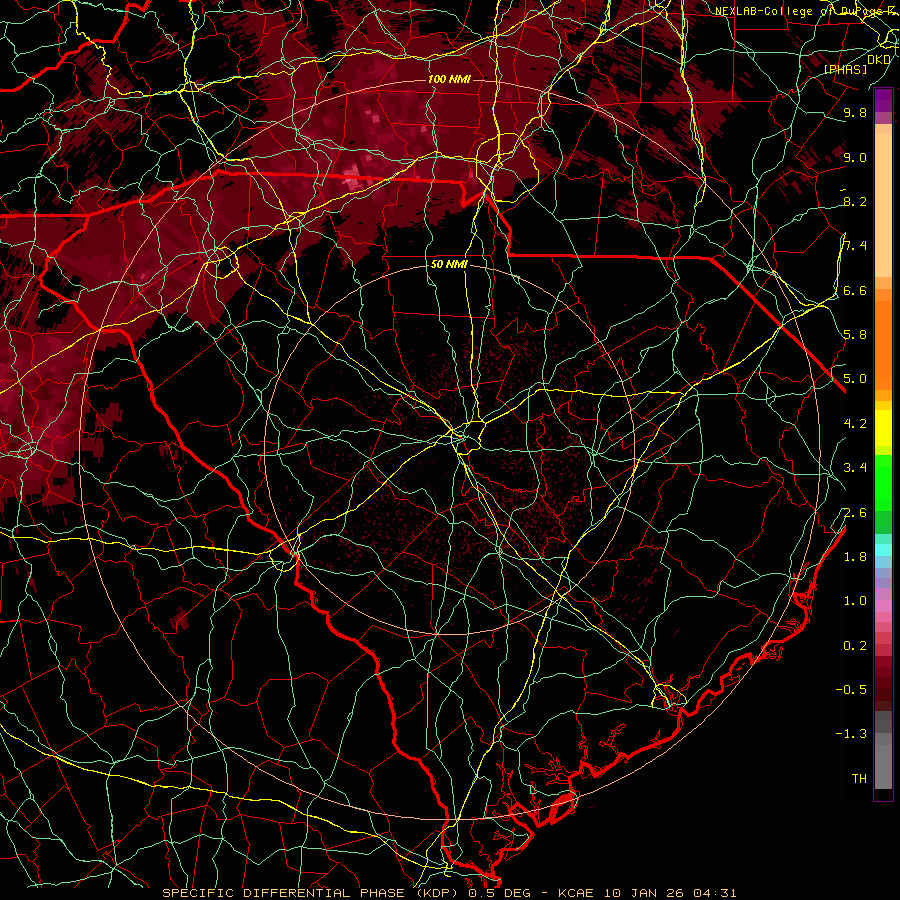Click the purple swatch at the legend top
Image resolution: width=900 pixels, height=900 pixels.
click(x=883, y=100)
